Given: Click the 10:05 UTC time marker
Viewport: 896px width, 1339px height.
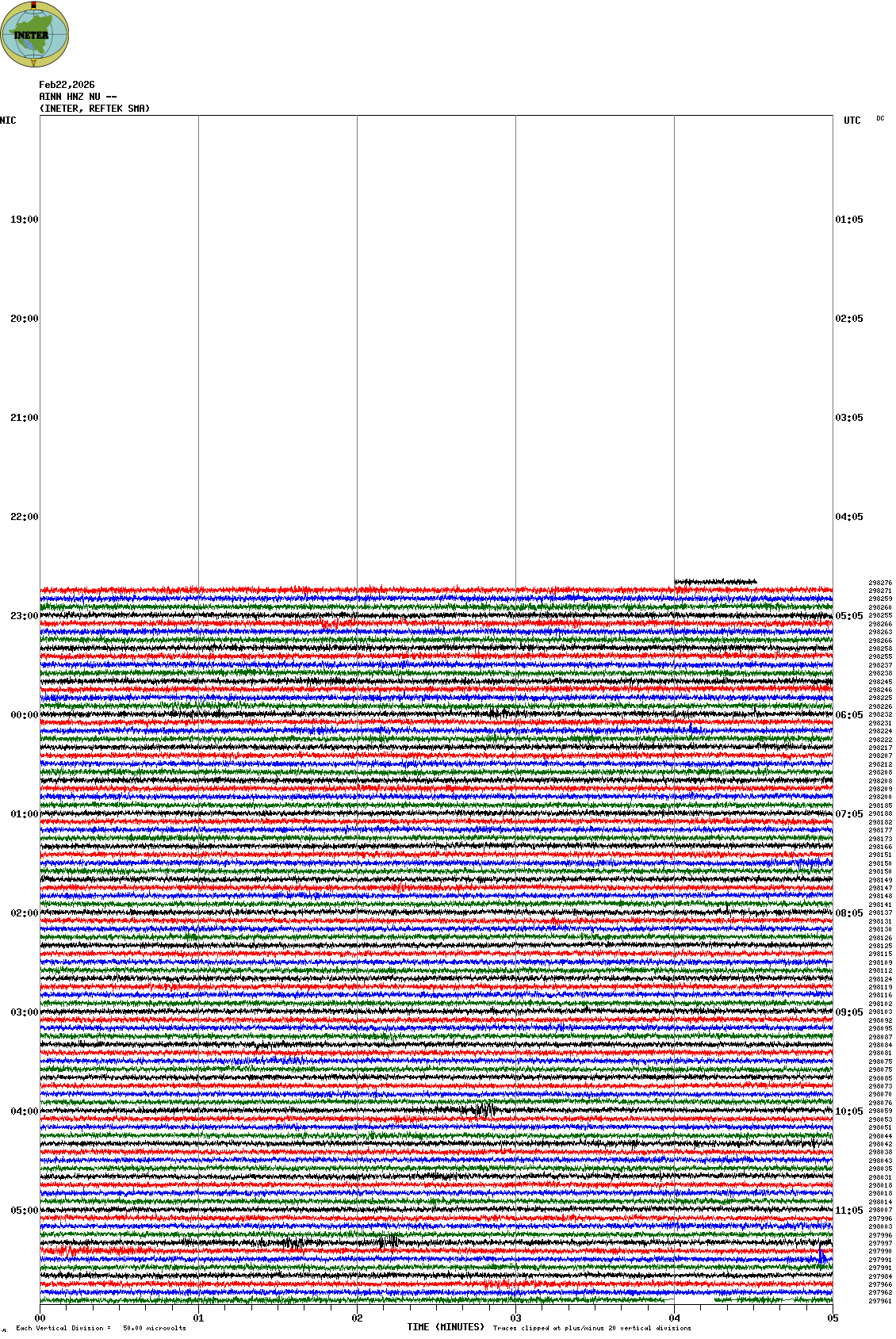Looking at the screenshot, I should pyautogui.click(x=849, y=1111).
